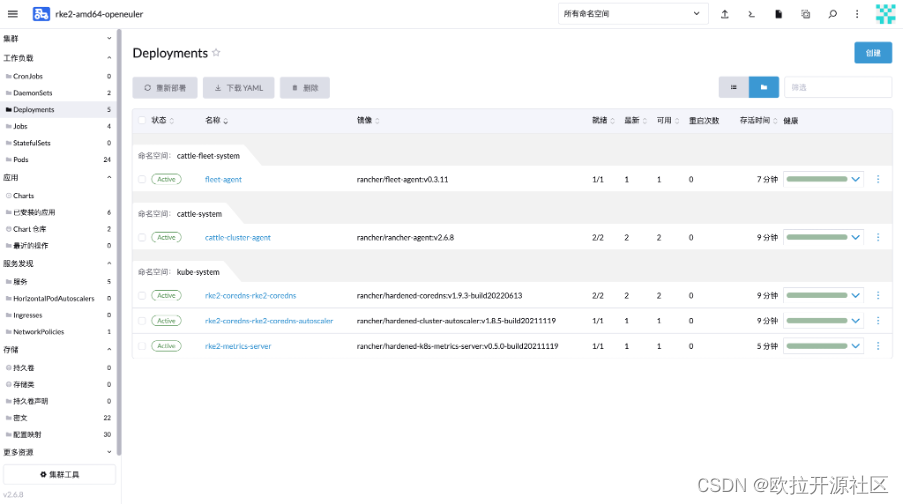Open the cattle-cluster-agent row actions menu
The height and width of the screenshot is (504, 904).
tap(878, 237)
